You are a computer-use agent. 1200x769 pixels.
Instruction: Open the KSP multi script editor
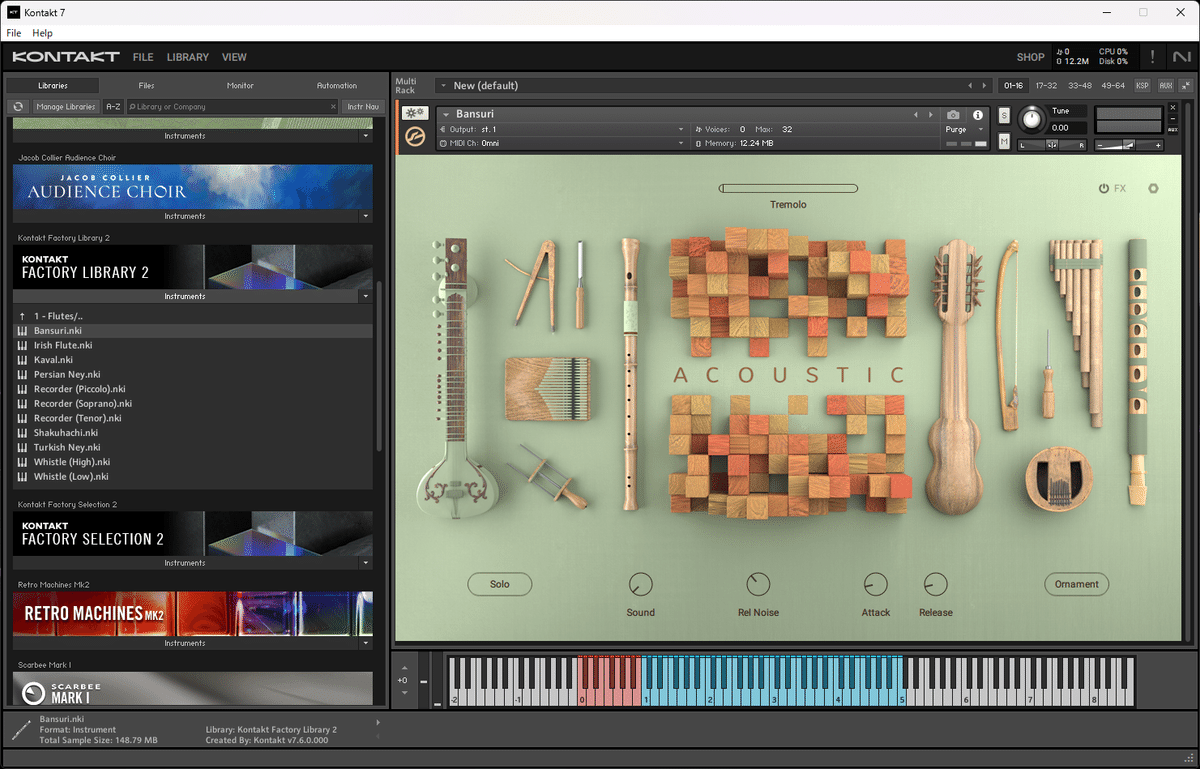[x=1142, y=86]
